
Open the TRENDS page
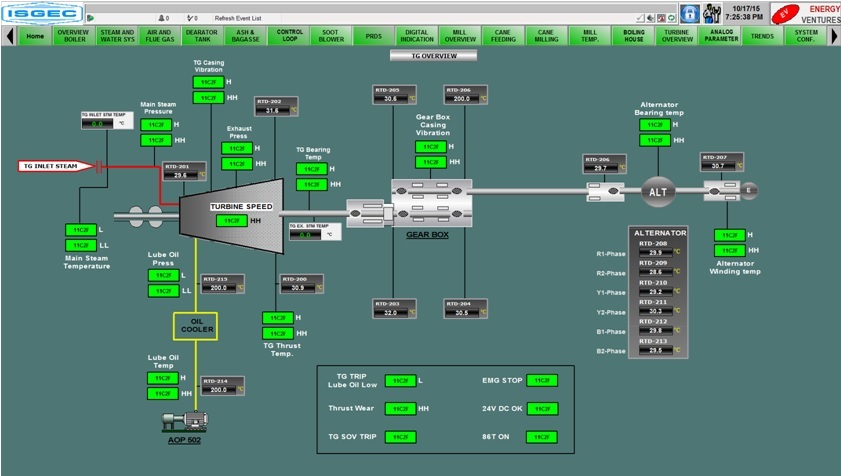pyautogui.click(x=762, y=36)
